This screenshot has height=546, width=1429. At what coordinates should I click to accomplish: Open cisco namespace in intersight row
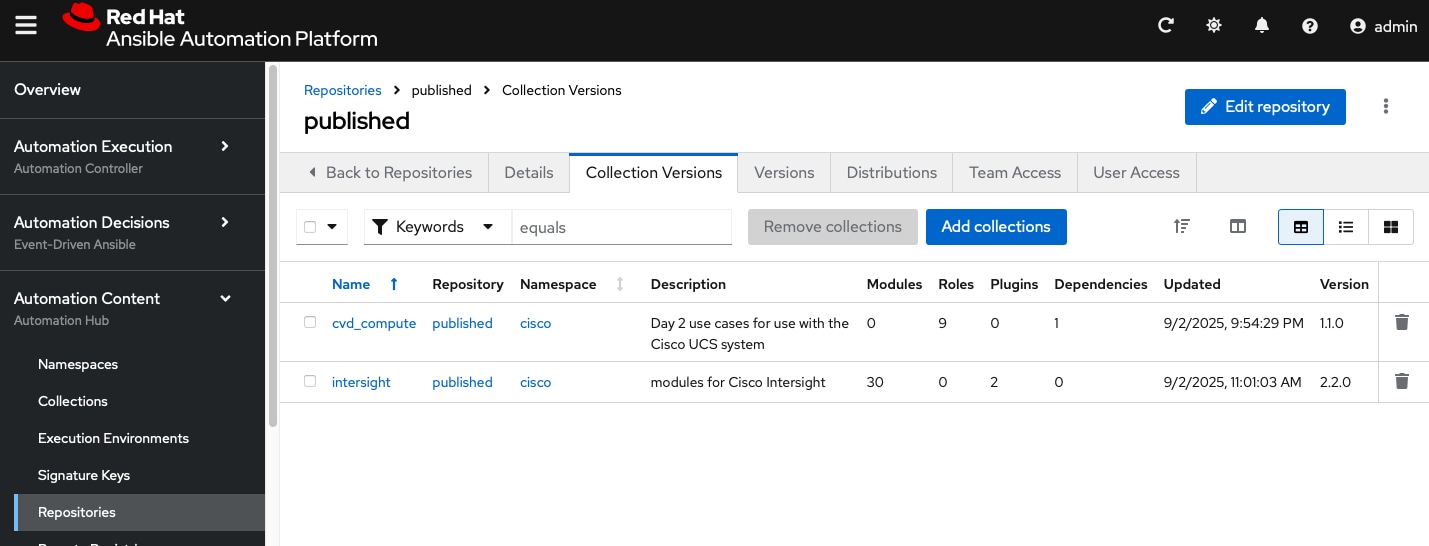coord(535,382)
